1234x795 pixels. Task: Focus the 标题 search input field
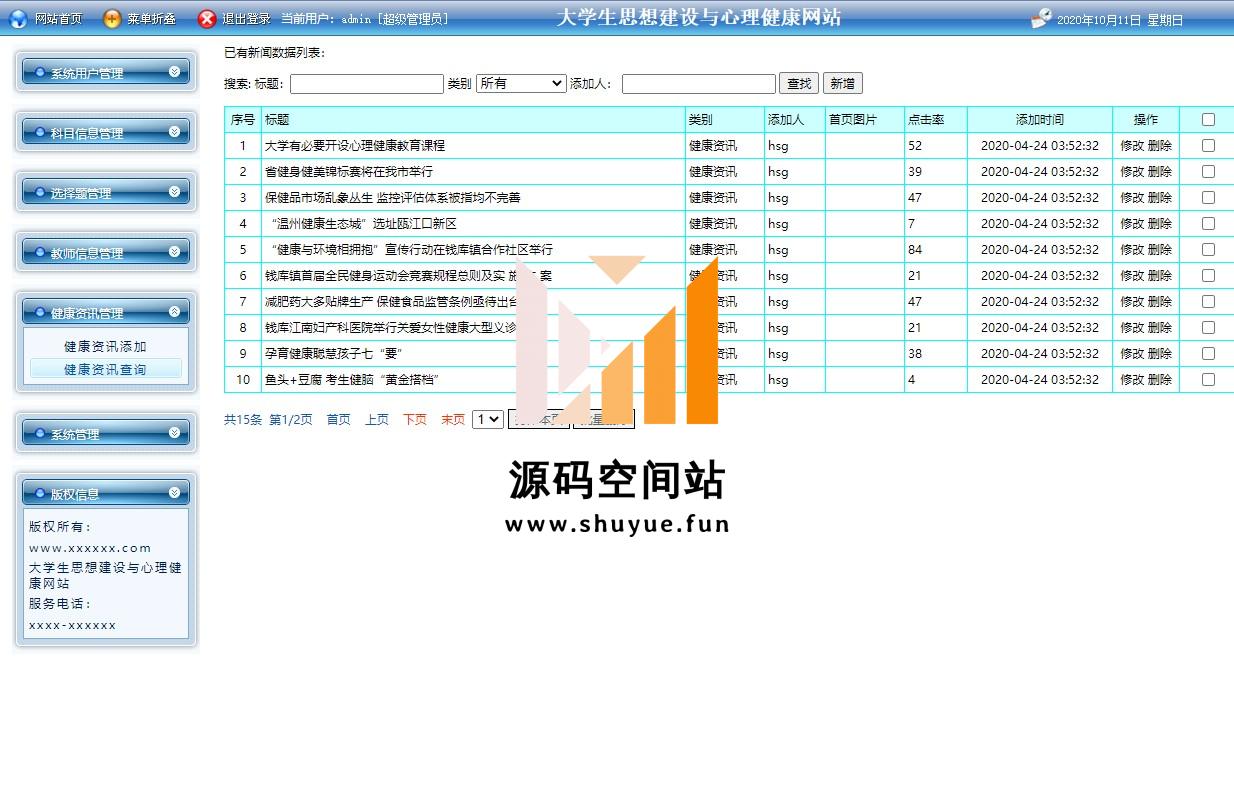tap(367, 84)
